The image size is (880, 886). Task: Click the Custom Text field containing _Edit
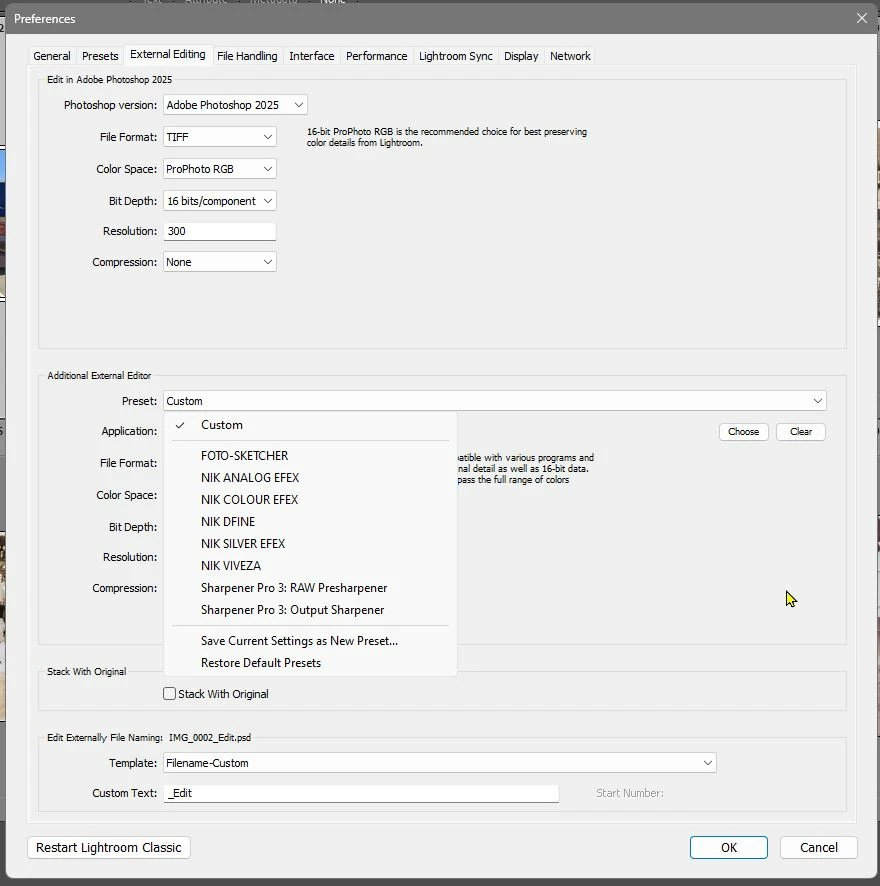(x=361, y=793)
